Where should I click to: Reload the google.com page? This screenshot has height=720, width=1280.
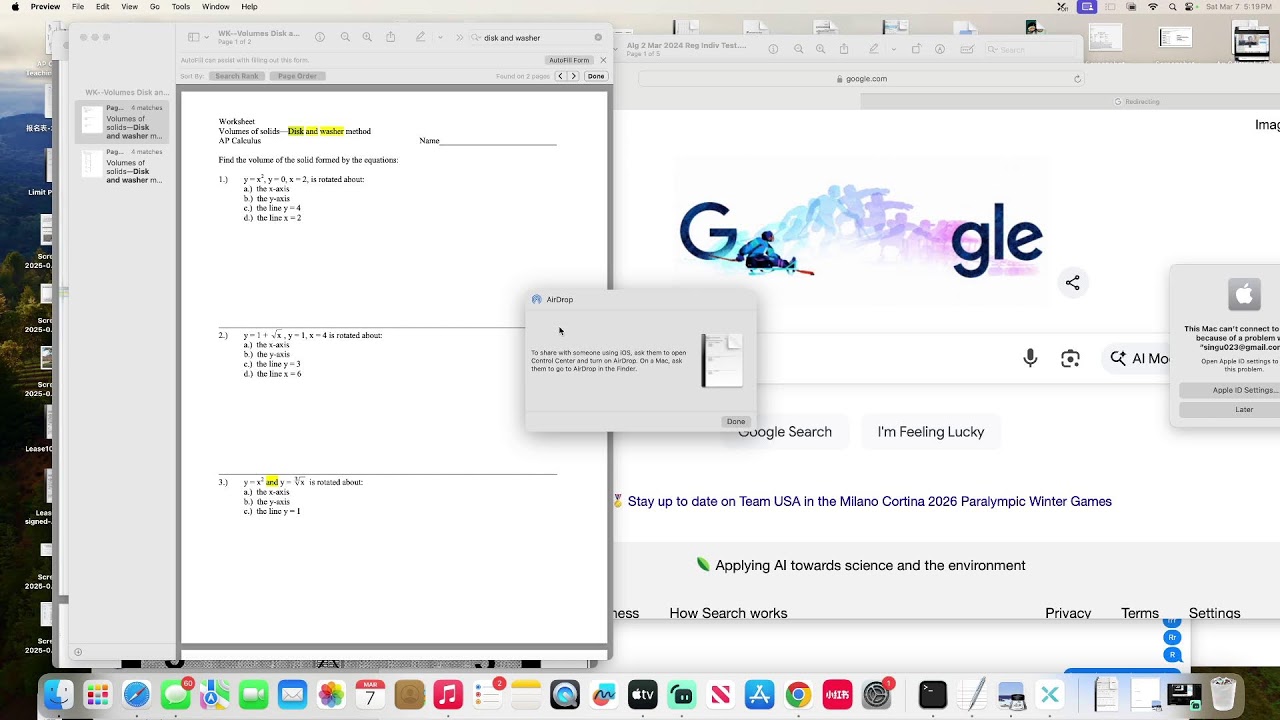pos(1077,79)
